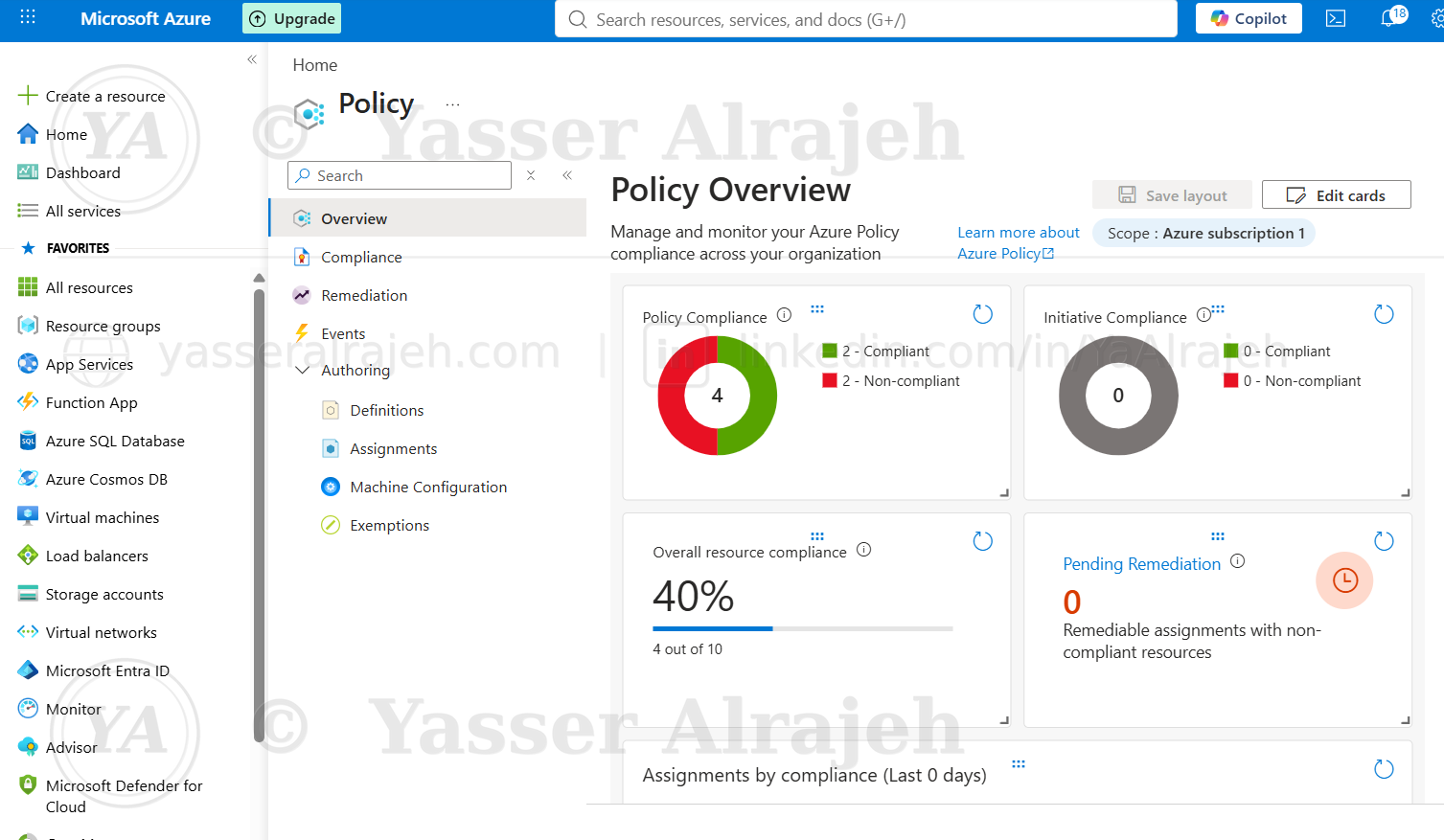Click the Pending Remediation clock icon
Image resolution: width=1444 pixels, height=840 pixels.
[x=1344, y=580]
